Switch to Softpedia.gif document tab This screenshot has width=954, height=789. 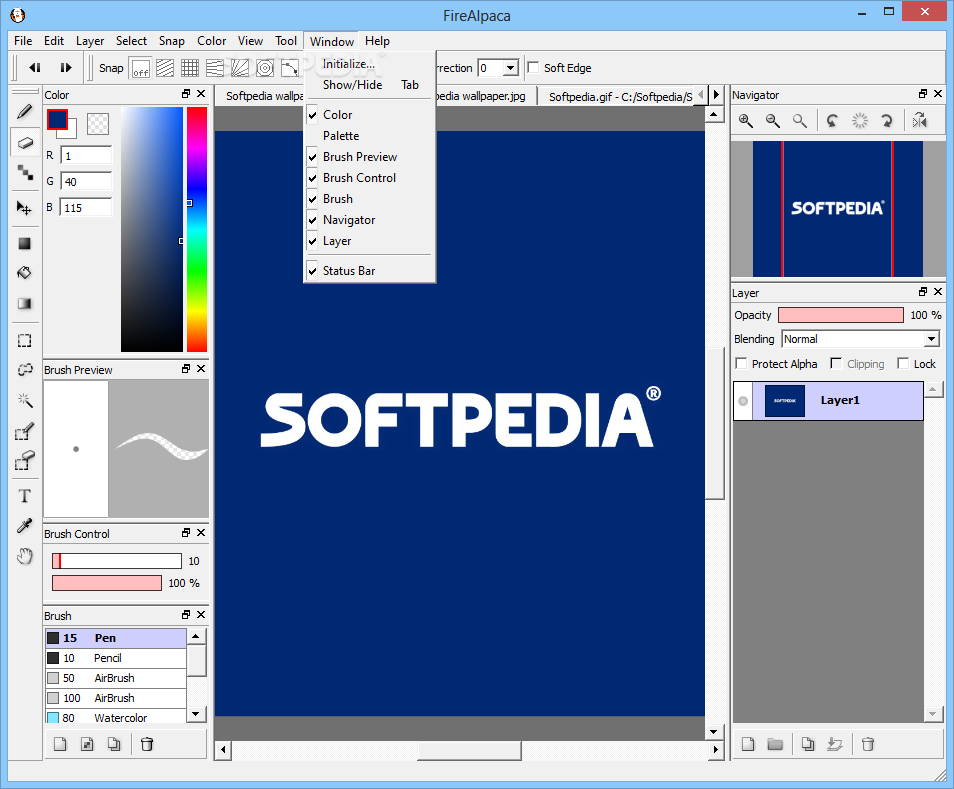619,97
